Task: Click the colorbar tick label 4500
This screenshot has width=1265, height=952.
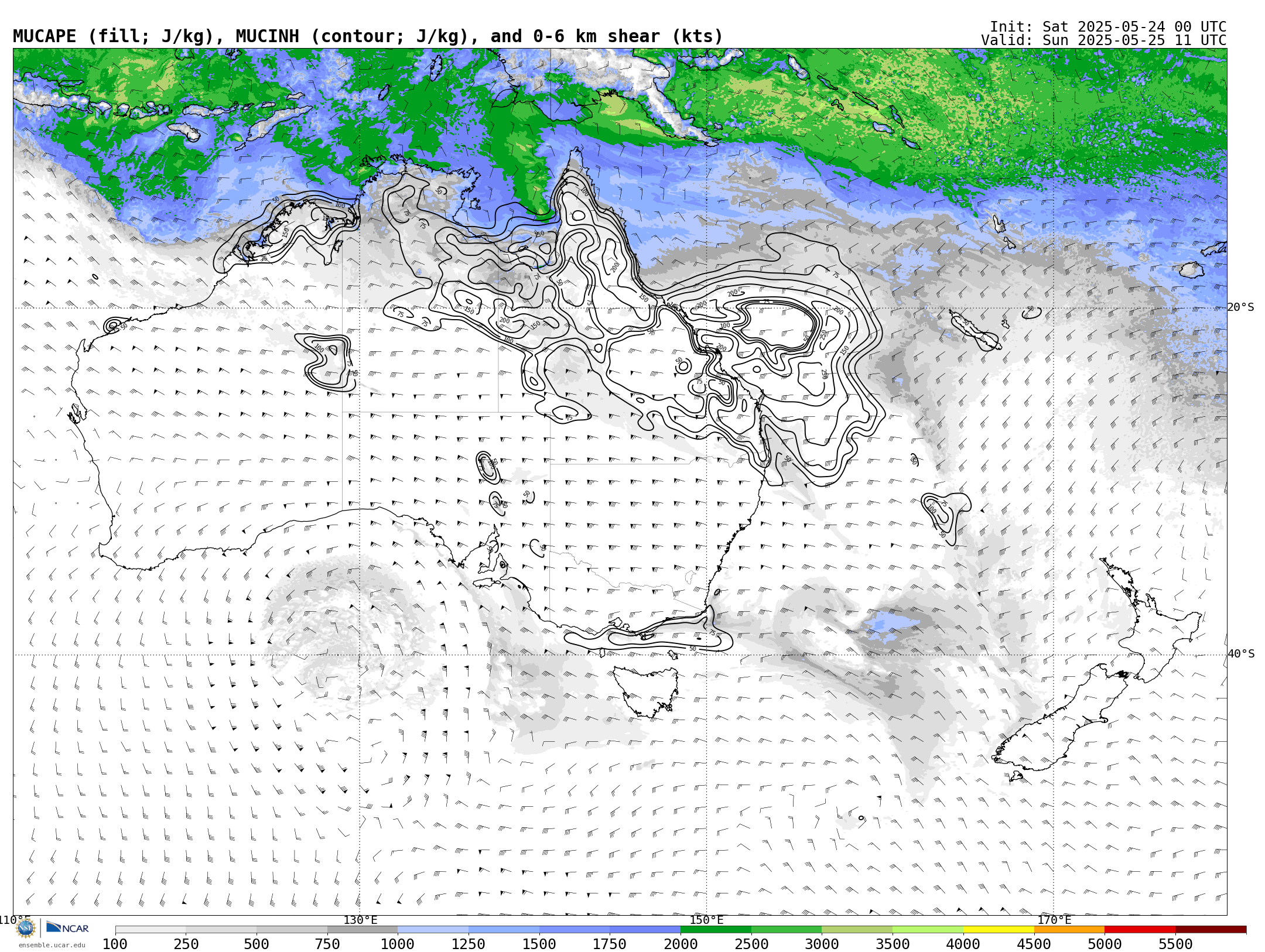Action: 1034,944
